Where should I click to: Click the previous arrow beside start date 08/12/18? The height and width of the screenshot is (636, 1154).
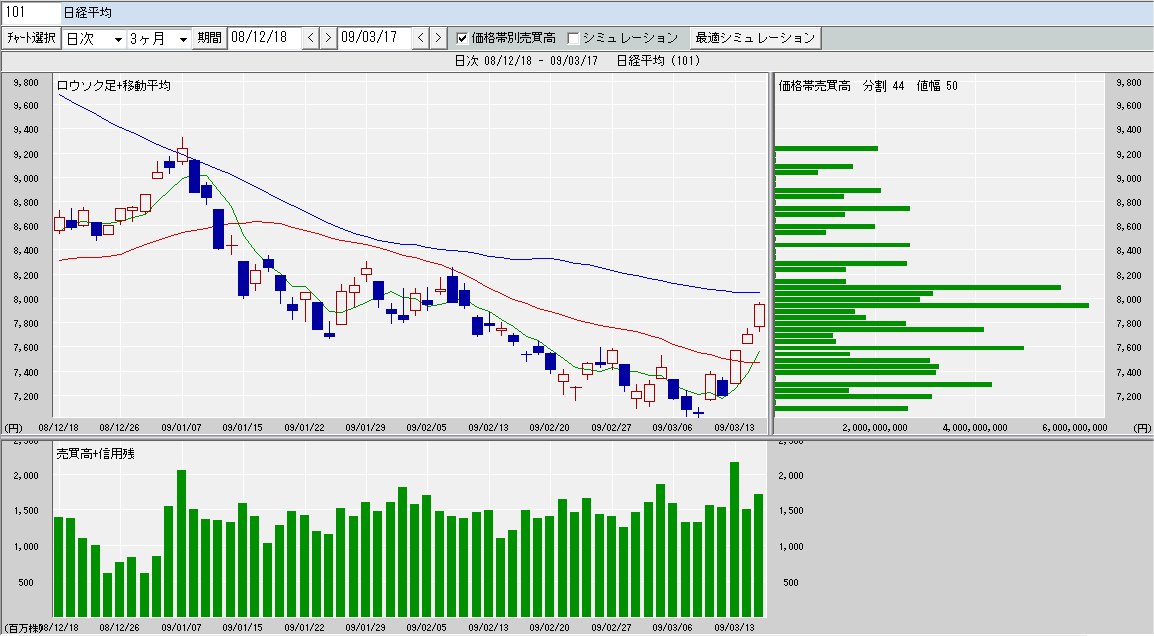(310, 38)
